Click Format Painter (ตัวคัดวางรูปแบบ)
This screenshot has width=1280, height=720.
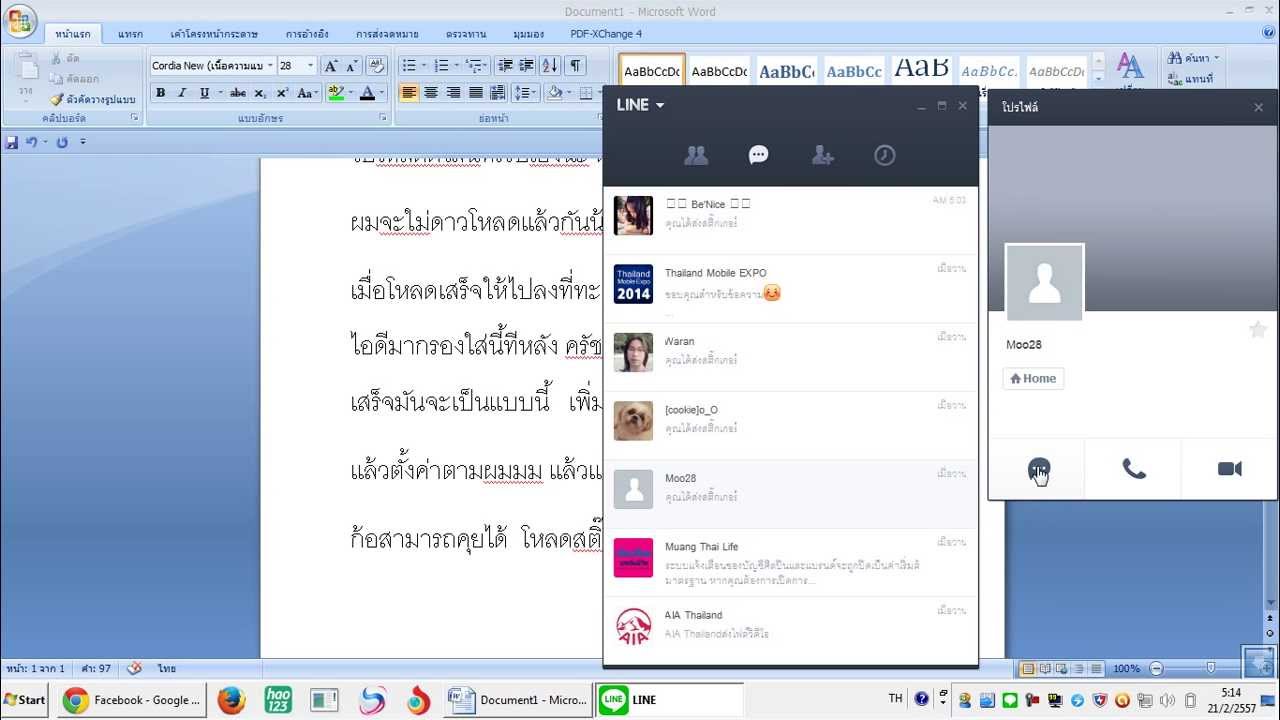pyautogui.click(x=93, y=99)
